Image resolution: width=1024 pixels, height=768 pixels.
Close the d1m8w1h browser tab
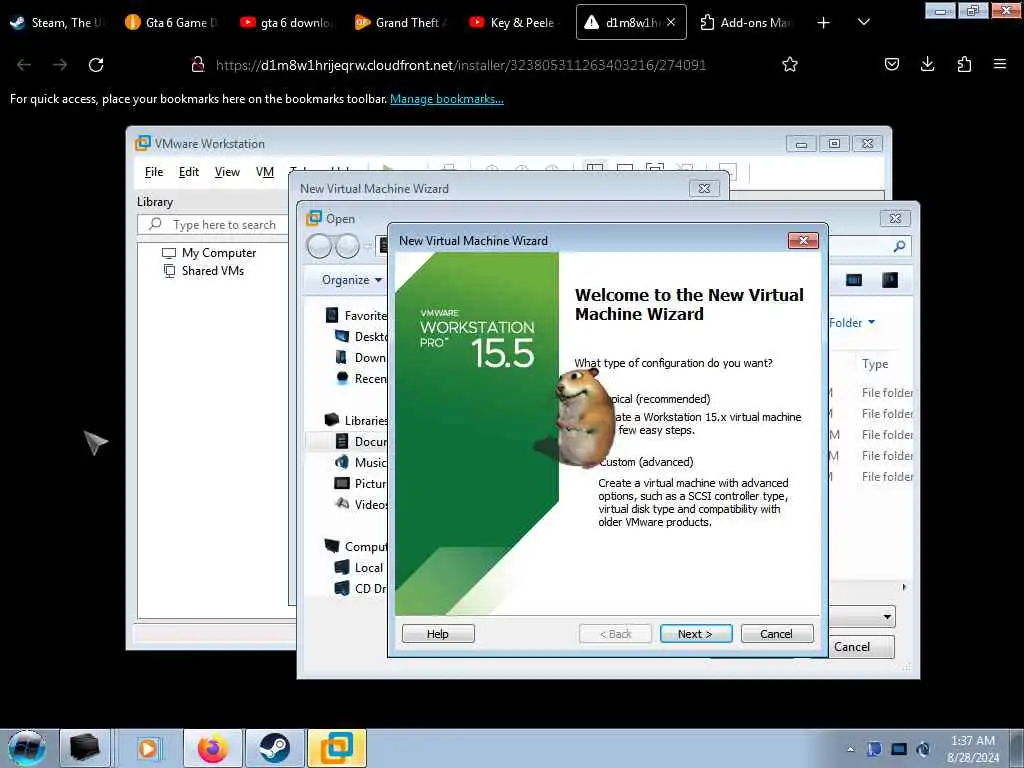[671, 22]
